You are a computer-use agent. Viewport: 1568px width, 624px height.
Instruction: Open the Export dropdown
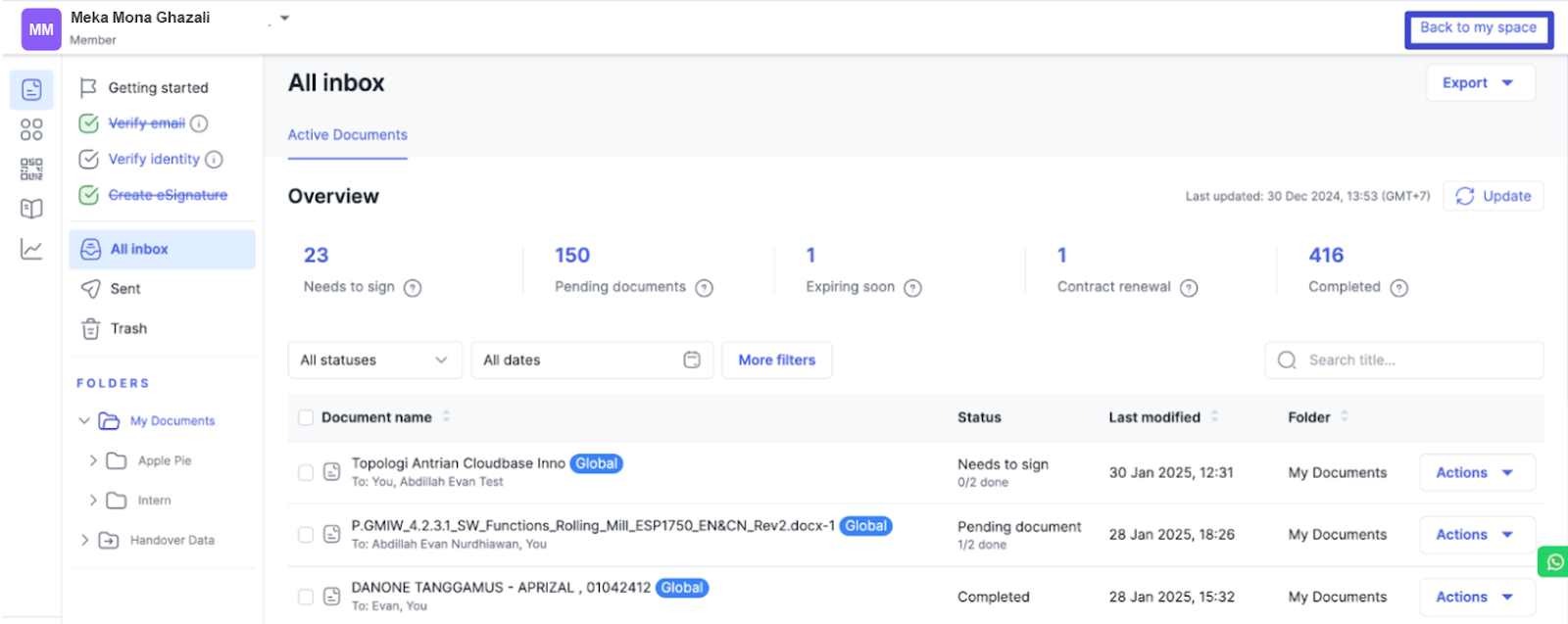[1479, 83]
